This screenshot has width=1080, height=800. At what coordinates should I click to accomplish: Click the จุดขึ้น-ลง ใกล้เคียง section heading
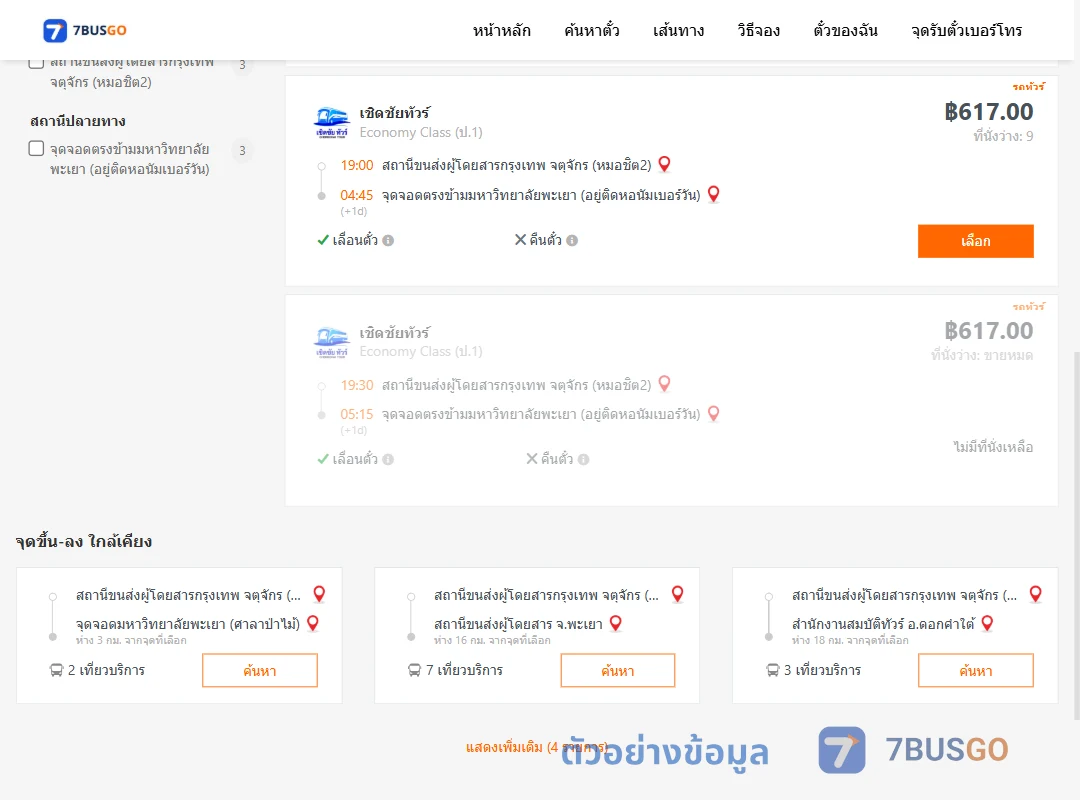[84, 542]
